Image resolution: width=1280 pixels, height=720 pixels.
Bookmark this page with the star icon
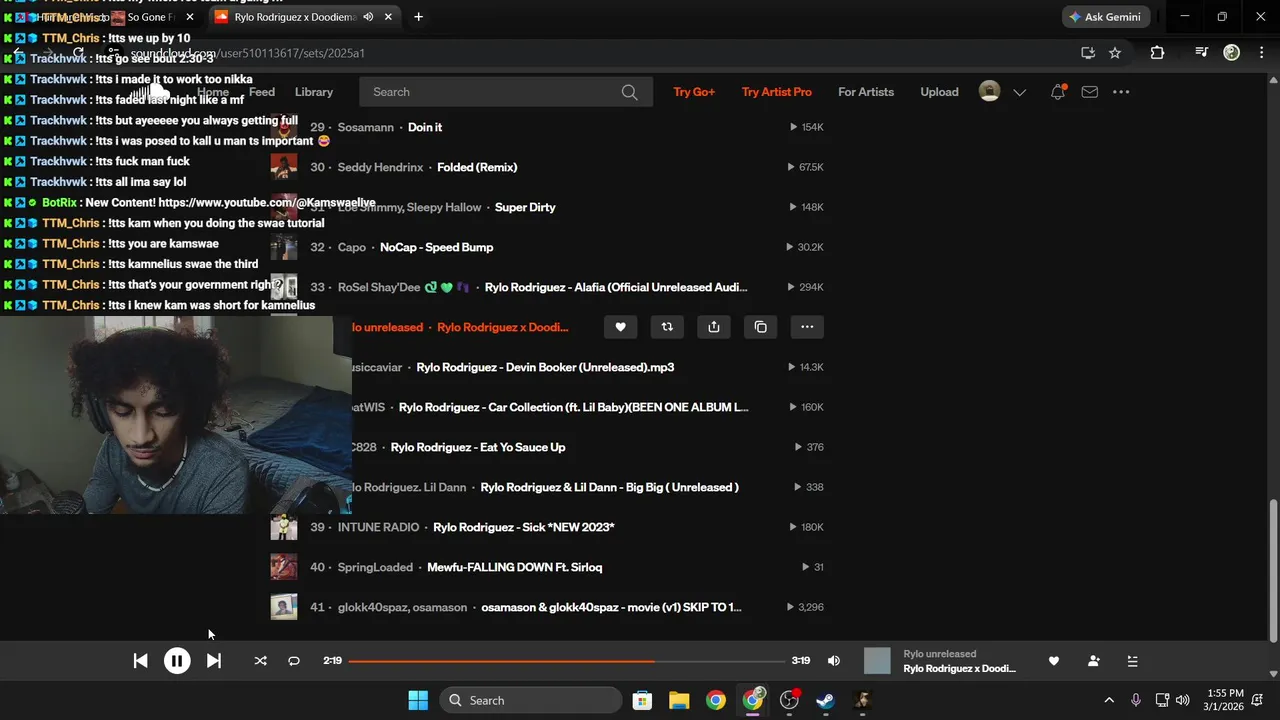(1115, 53)
